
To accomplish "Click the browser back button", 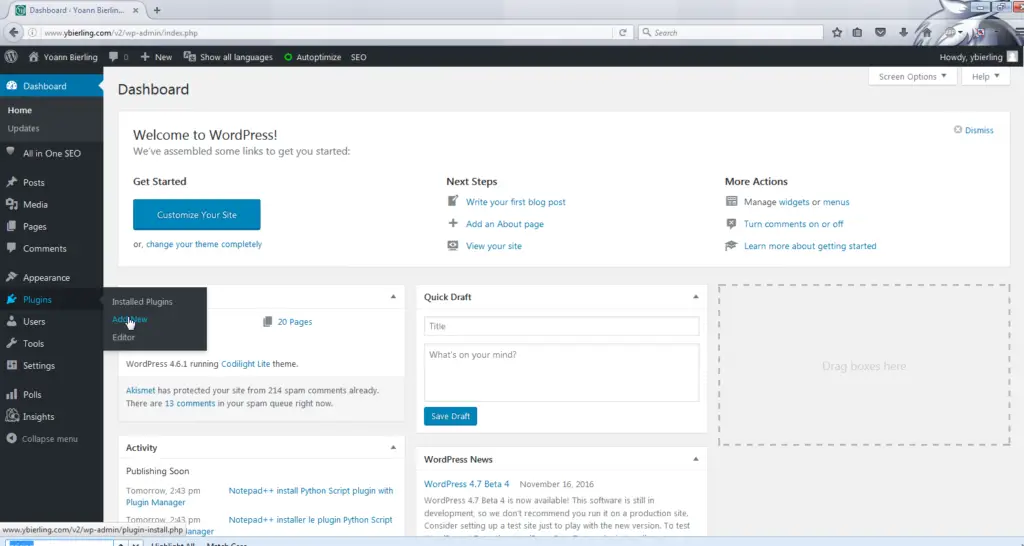I will pos(14,32).
